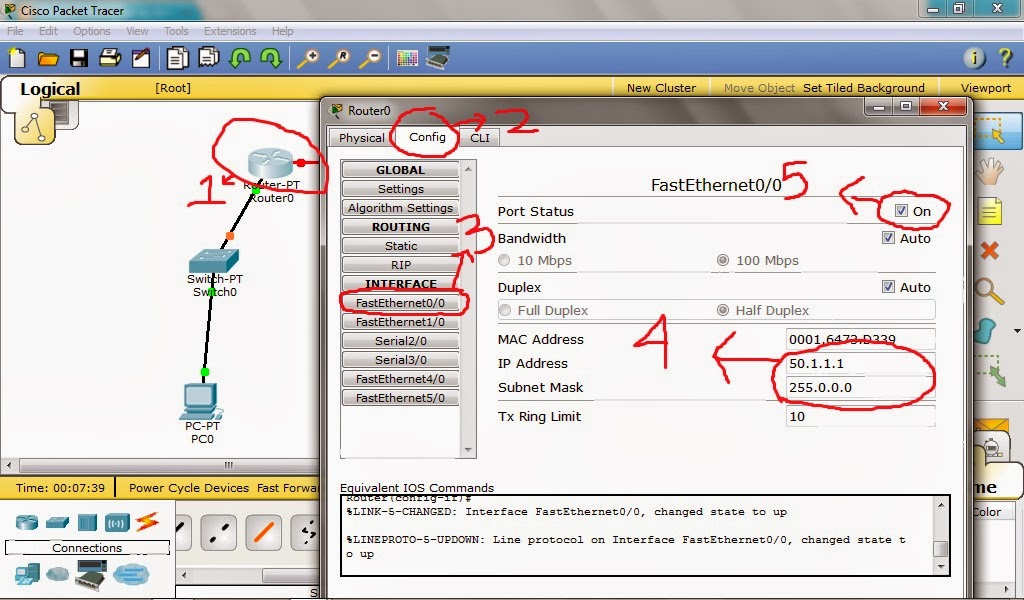Click the Zoom In toolbar icon
Image resolution: width=1024 pixels, height=600 pixels.
click(310, 58)
